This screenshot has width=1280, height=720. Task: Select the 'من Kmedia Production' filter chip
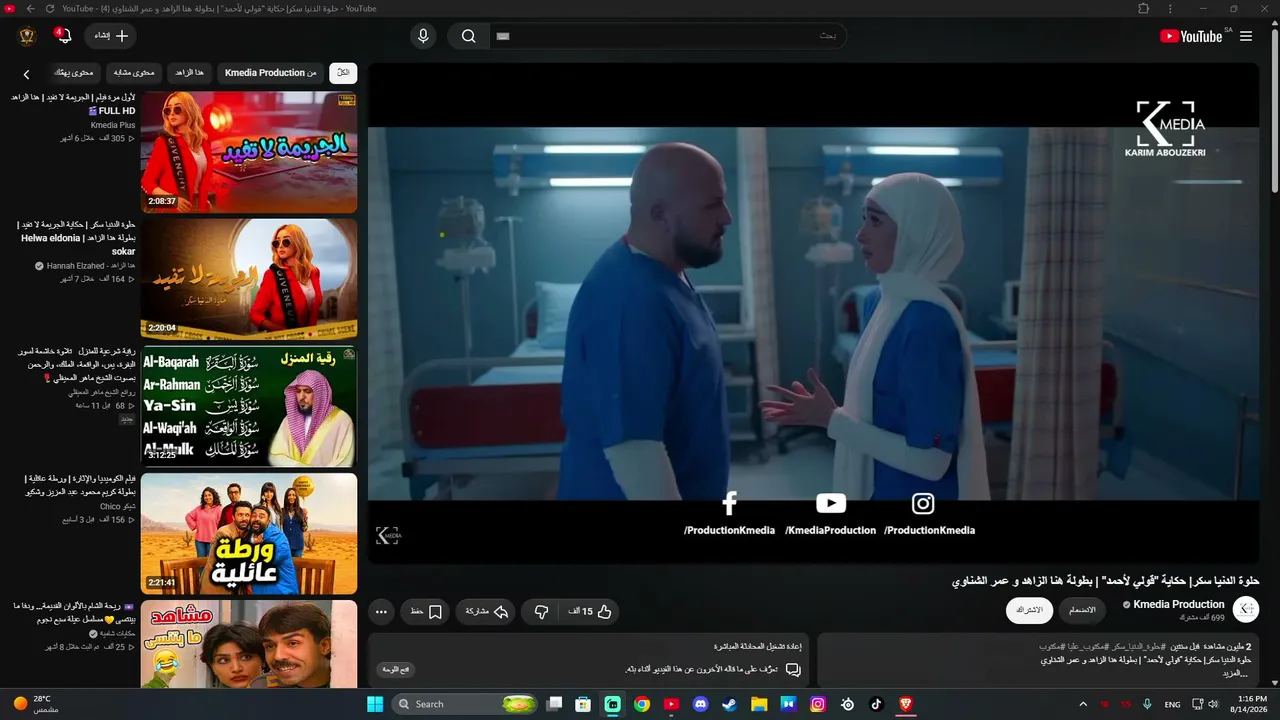270,73
